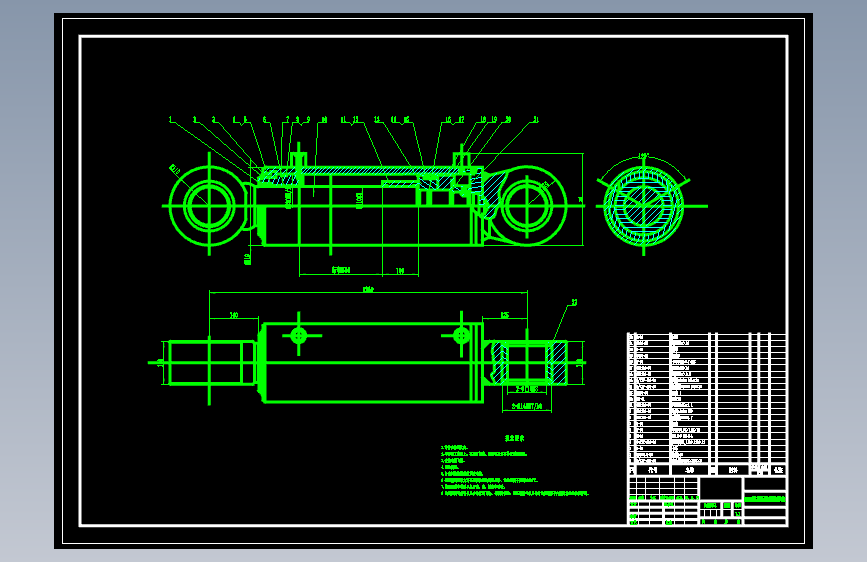This screenshot has width=867, height=562.
Task: Select the circular end-view cross section
Action: tap(643, 206)
